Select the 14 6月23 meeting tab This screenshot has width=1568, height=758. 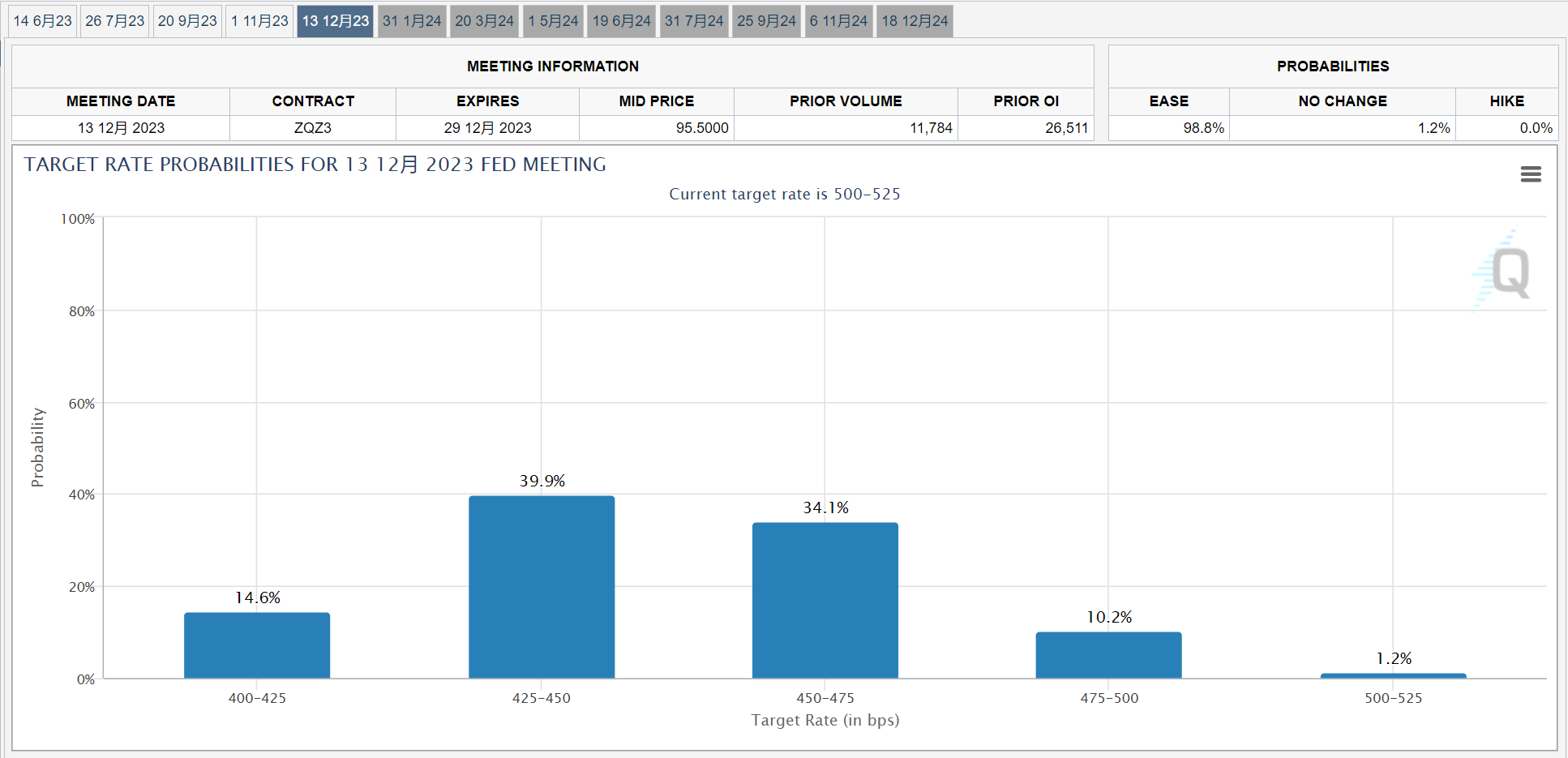pos(43,21)
